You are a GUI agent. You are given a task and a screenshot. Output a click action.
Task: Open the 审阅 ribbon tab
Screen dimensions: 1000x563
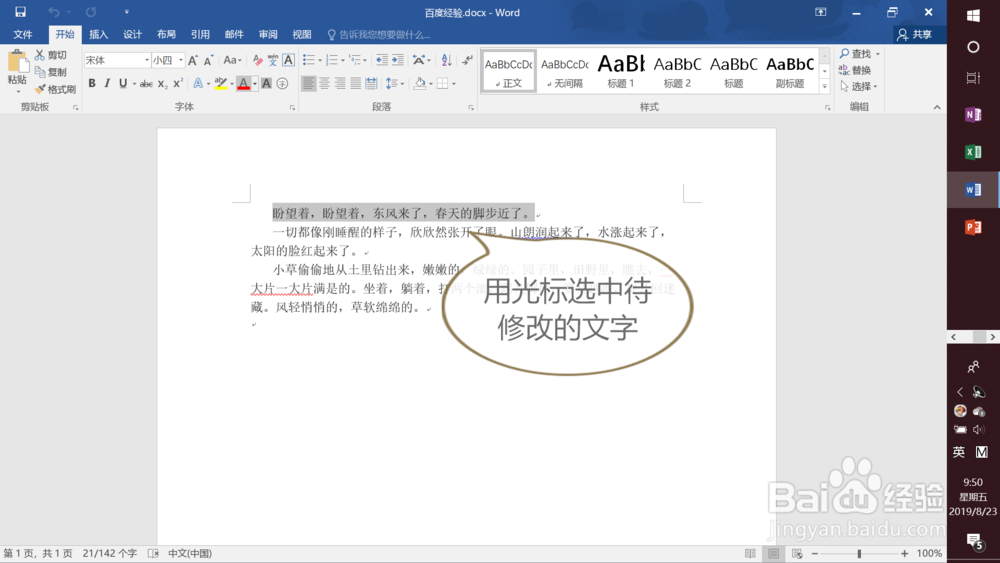pyautogui.click(x=268, y=34)
